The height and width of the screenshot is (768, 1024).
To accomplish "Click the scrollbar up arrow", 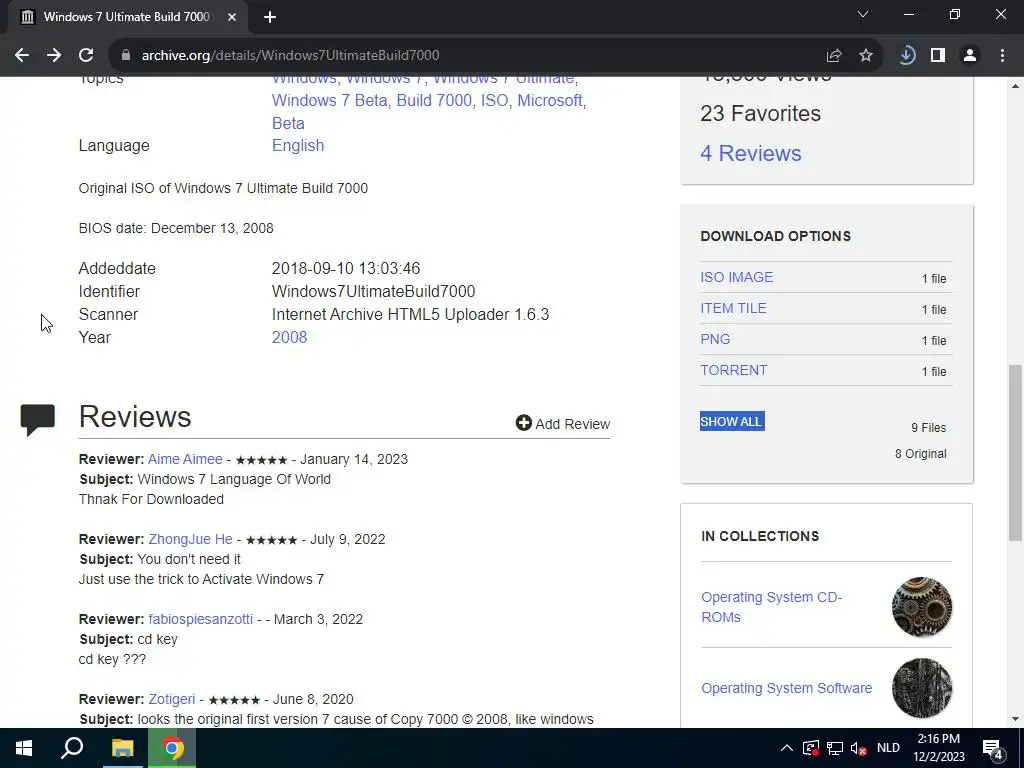I will [1015, 86].
